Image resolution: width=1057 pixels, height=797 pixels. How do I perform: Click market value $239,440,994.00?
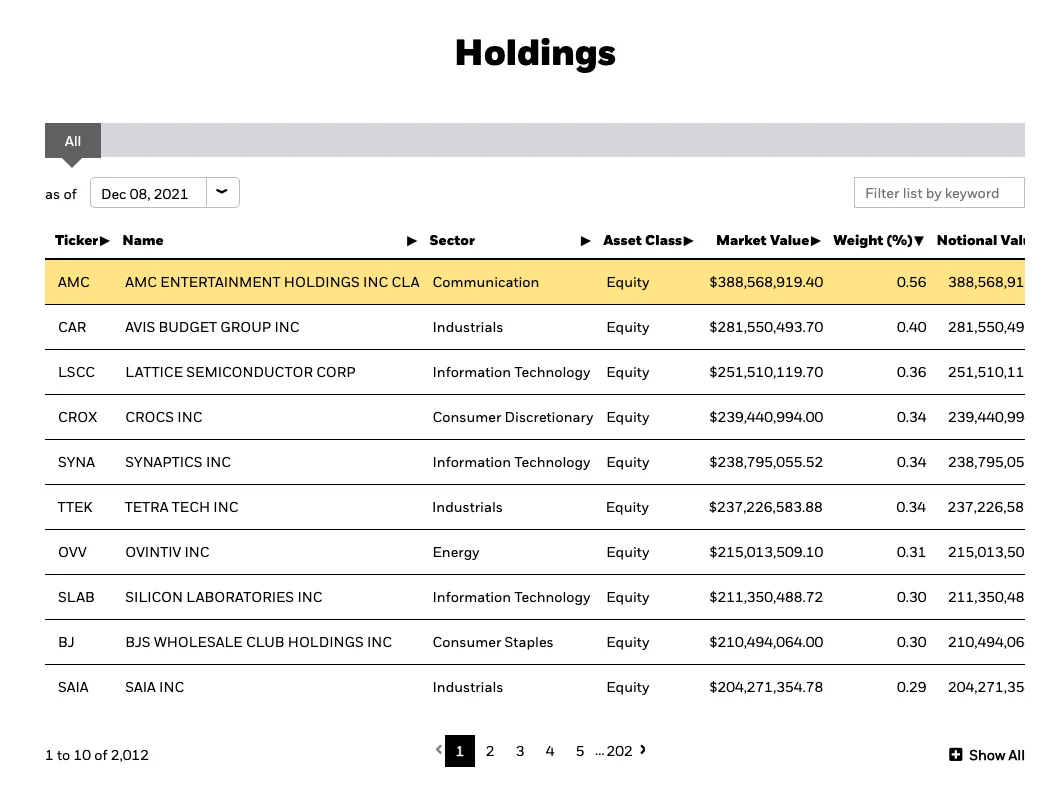[766, 417]
